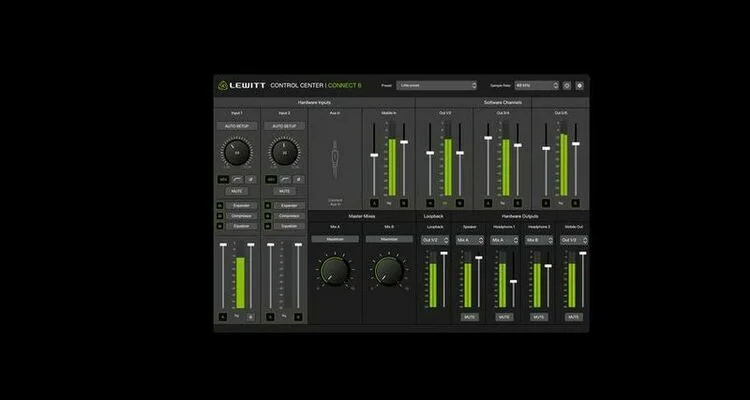Click the Input 1 gain knob
750x400 pixels.
[237, 152]
